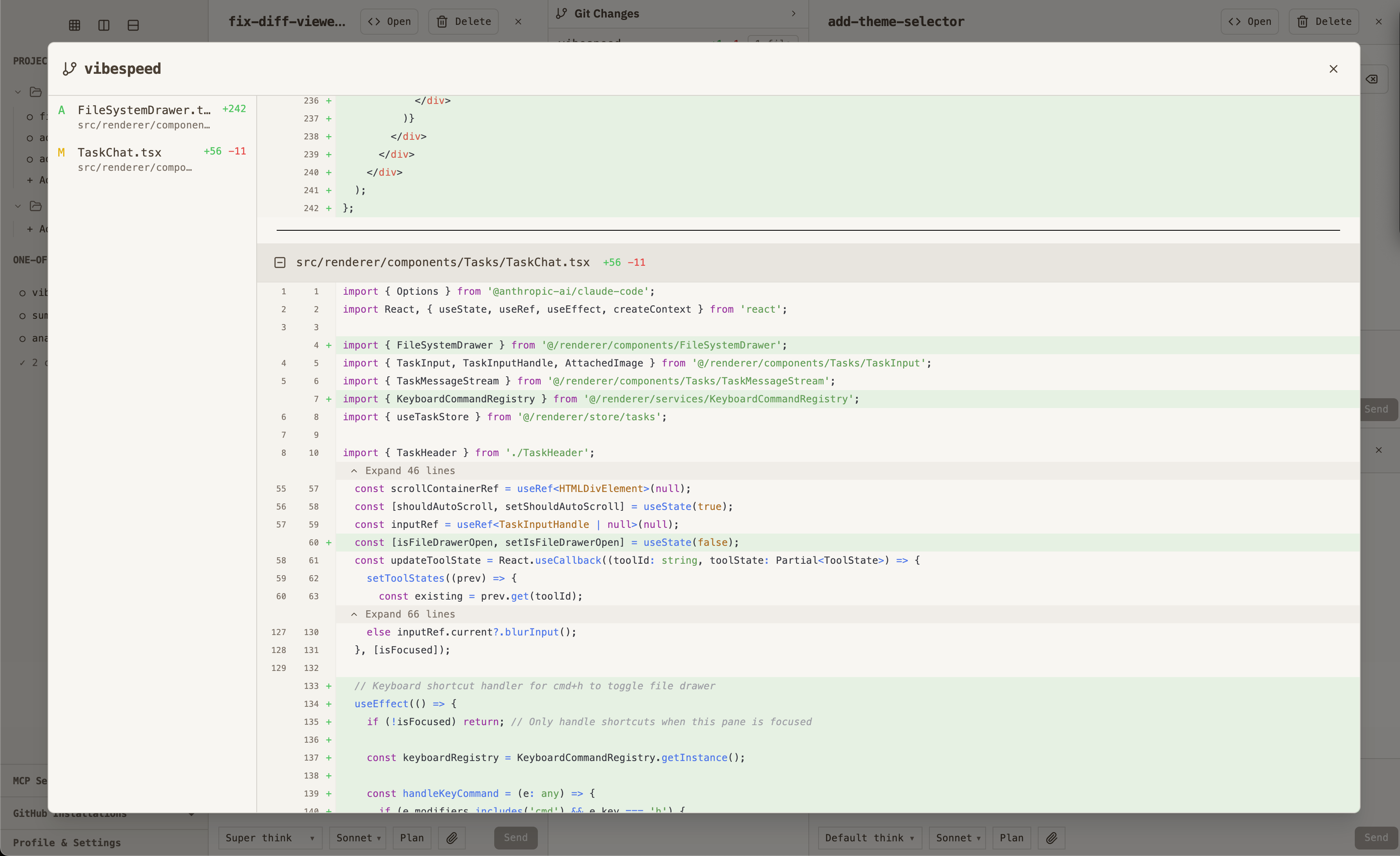
Task: Open Profile & Settings
Action: tap(67, 843)
